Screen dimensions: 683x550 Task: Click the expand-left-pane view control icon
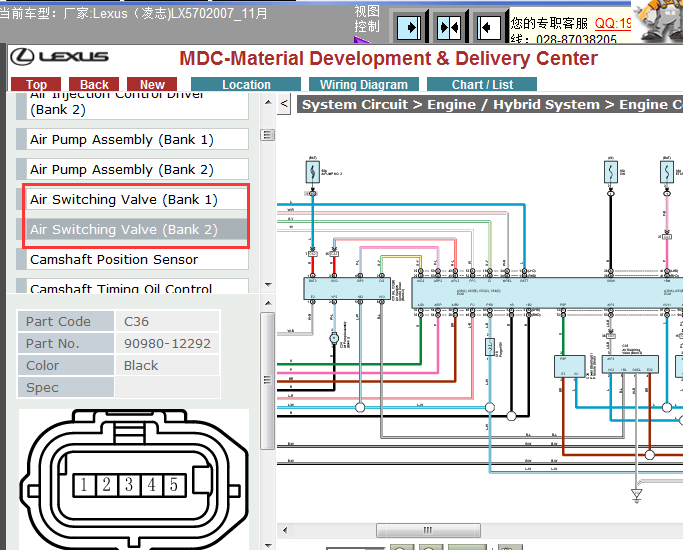[409, 28]
